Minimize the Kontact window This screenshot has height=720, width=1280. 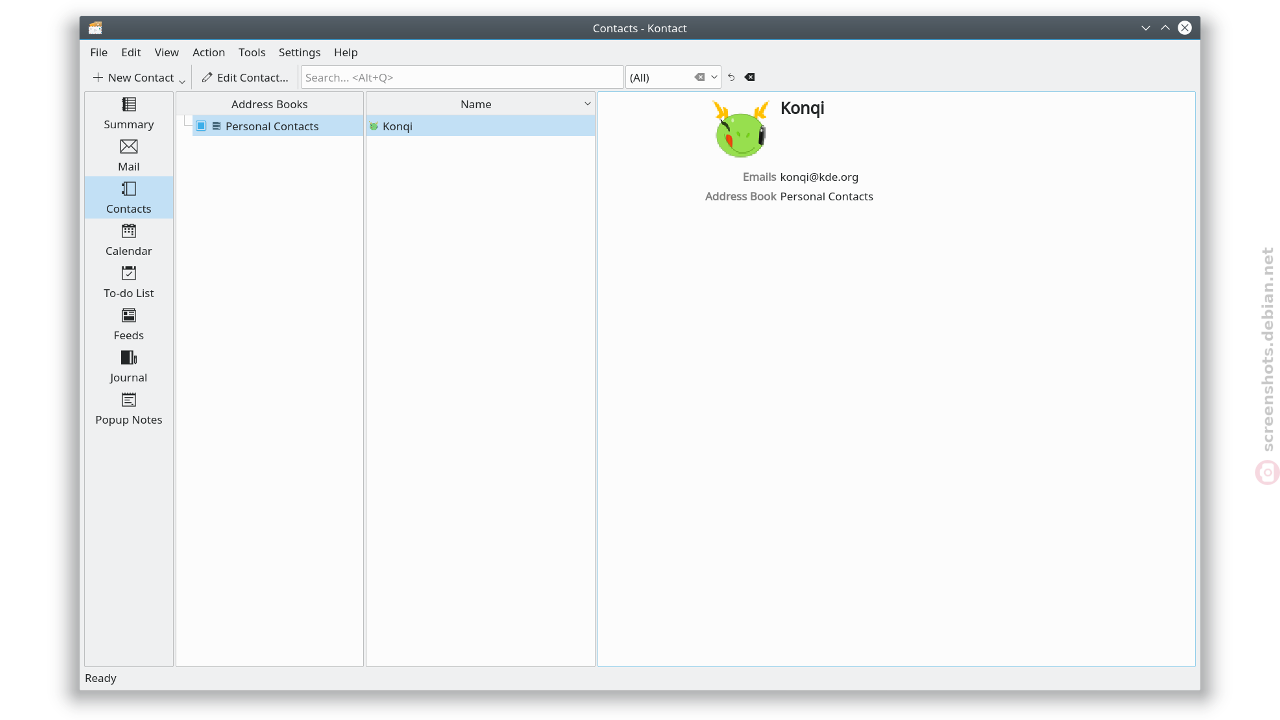click(x=1146, y=28)
